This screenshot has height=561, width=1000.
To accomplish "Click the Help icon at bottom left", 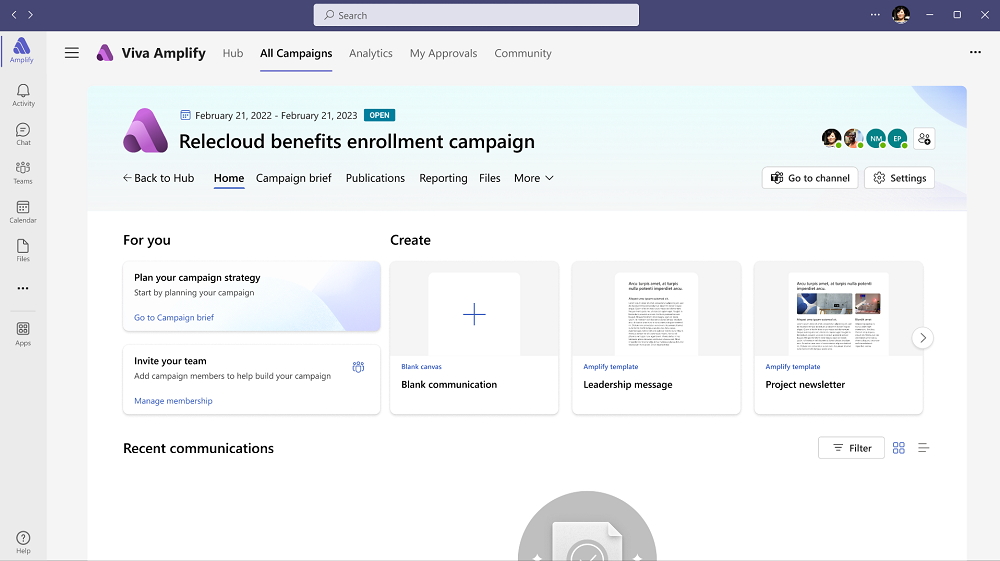I will click(23, 541).
